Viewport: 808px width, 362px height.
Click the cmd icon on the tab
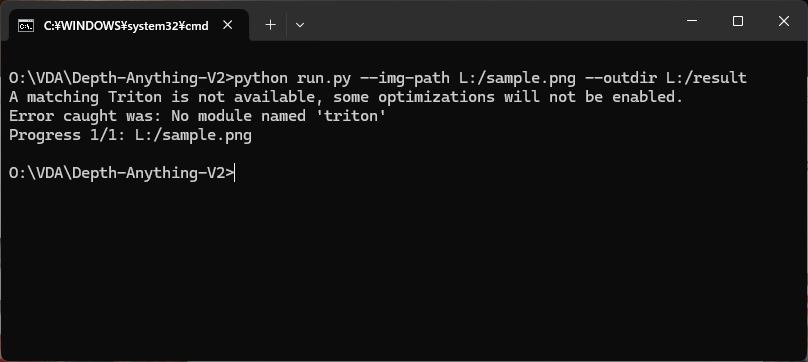click(x=26, y=25)
